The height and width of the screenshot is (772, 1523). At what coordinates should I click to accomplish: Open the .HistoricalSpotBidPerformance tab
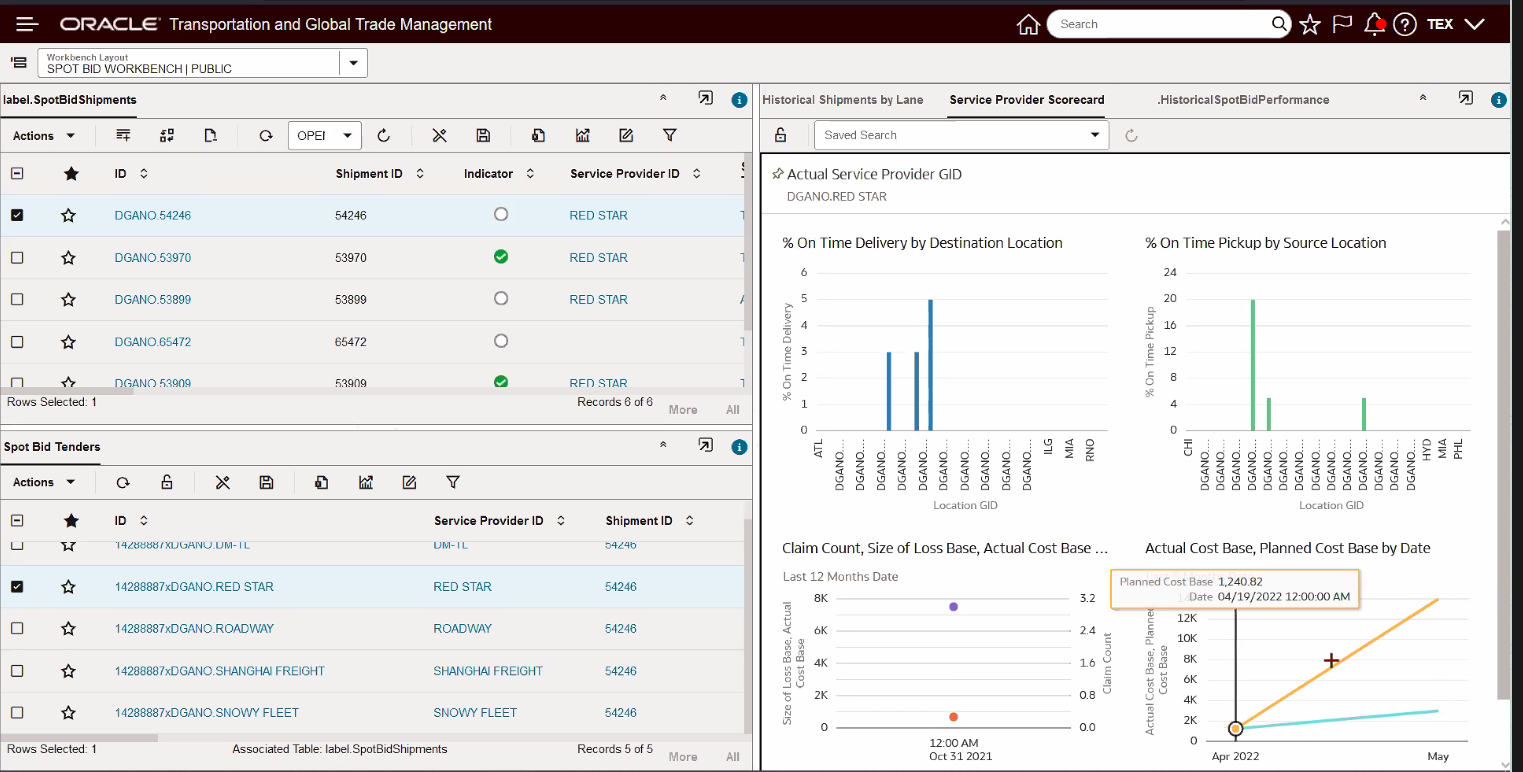point(1242,100)
